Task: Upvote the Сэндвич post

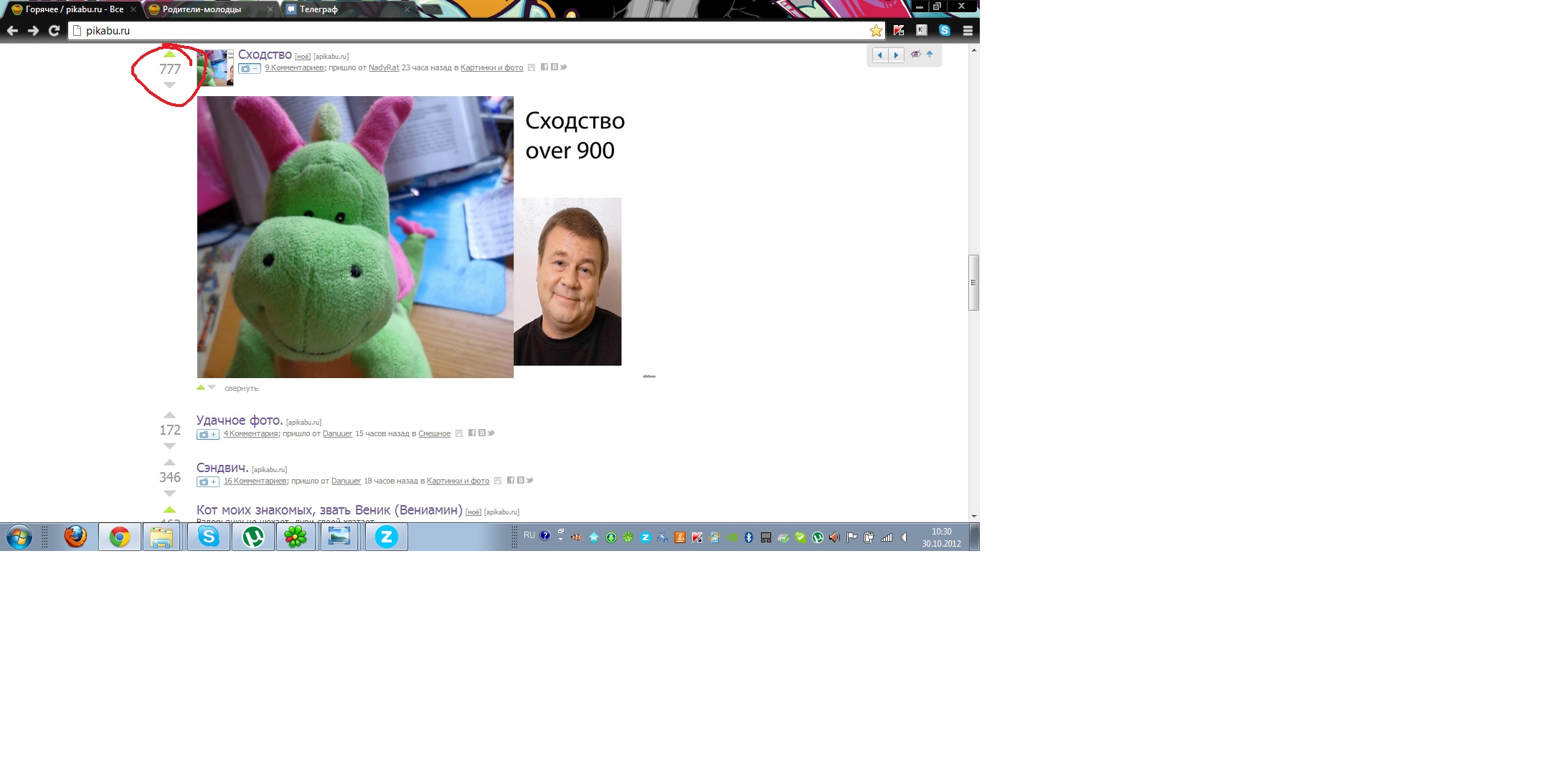Action: tap(169, 462)
